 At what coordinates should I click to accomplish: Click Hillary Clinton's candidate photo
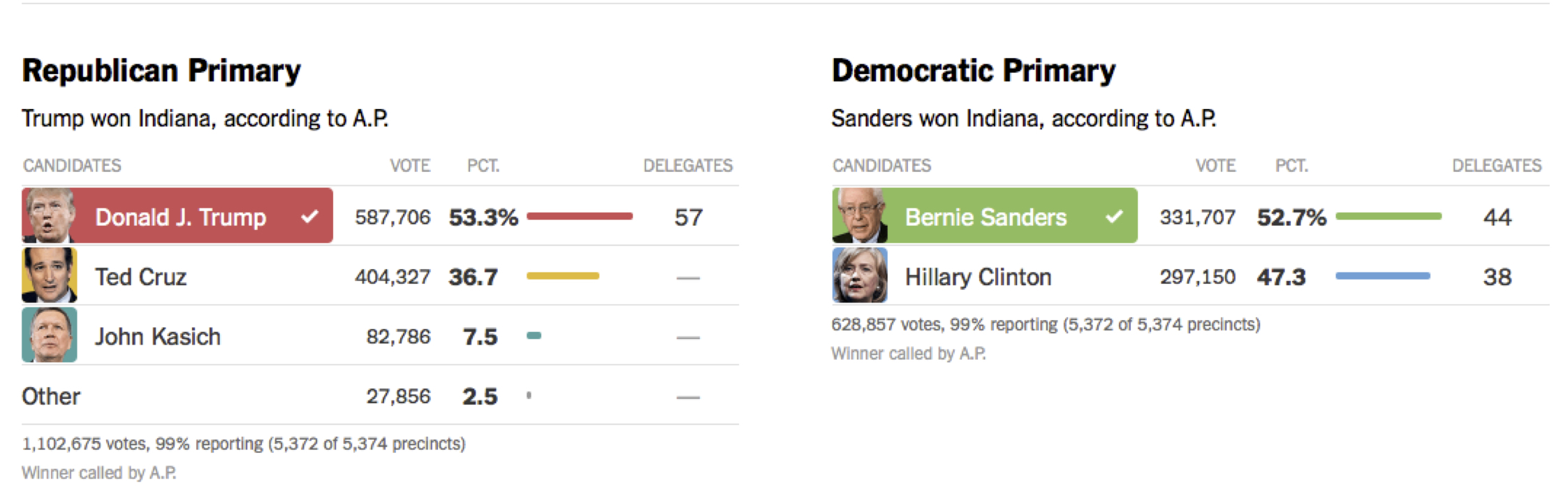pos(860,275)
